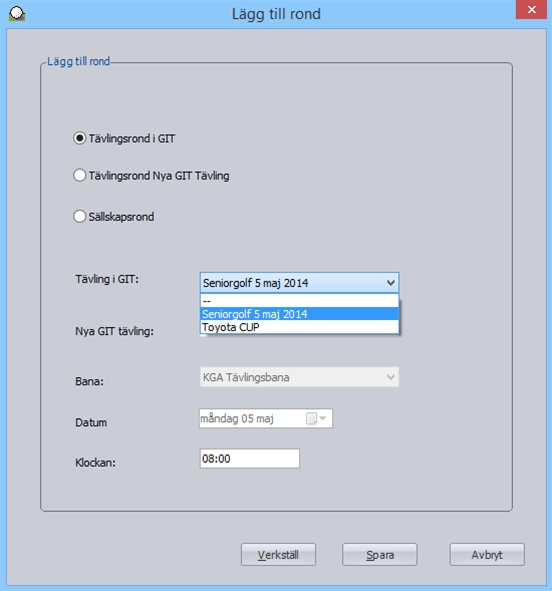
Task: Cancel with the Avbryt button
Action: [487, 554]
